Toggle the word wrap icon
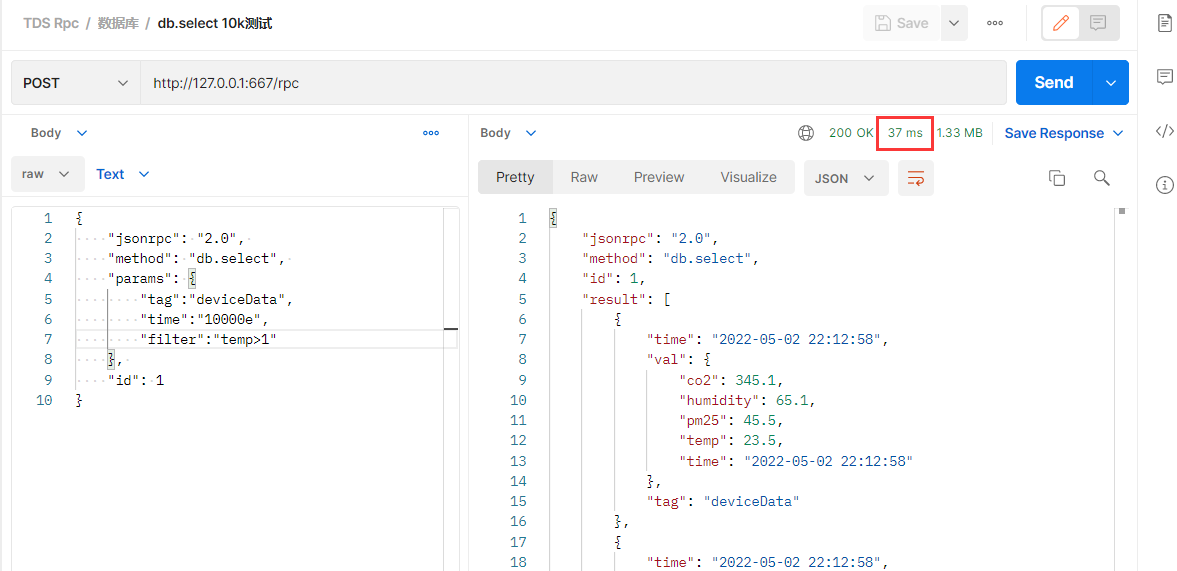 916,179
